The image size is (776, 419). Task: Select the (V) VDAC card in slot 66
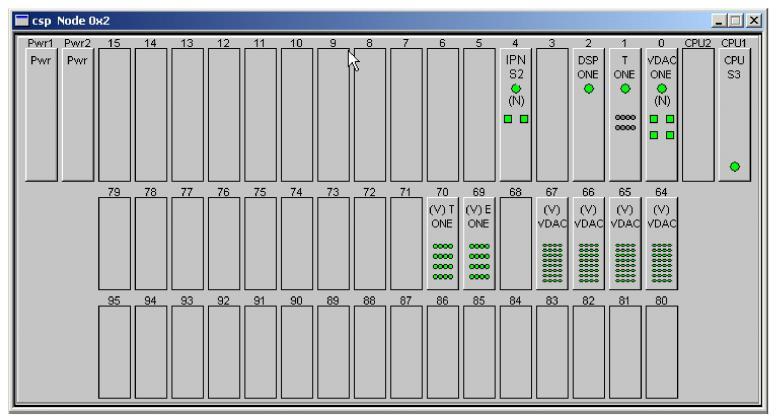[x=589, y=243]
